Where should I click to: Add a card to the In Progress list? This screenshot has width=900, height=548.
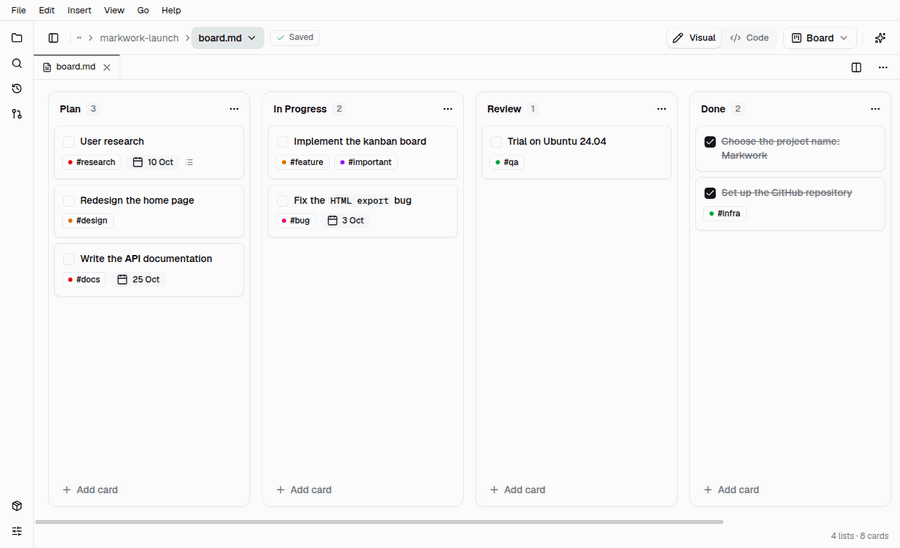(304, 489)
